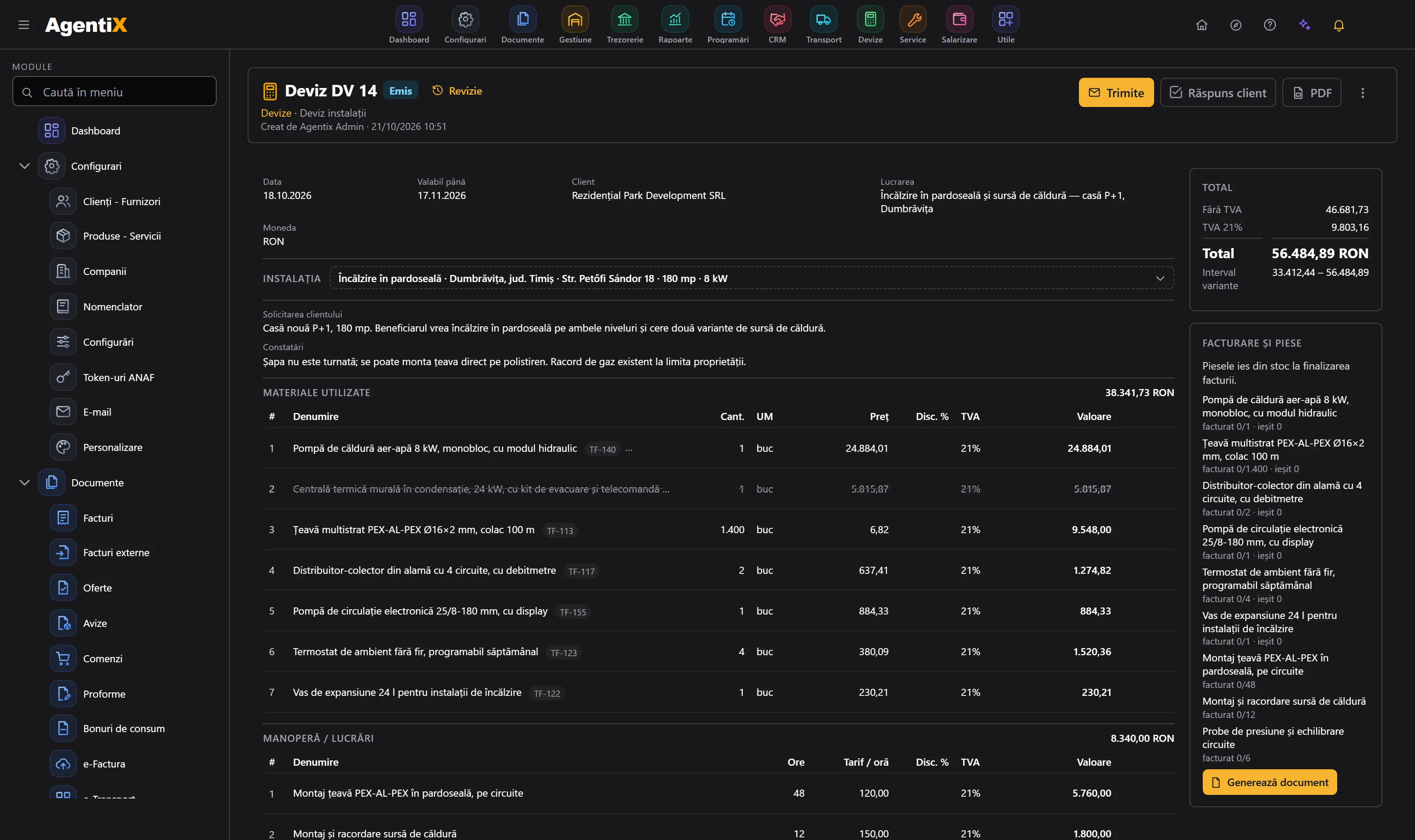
Task: Open Utile module in top bar
Action: (x=1006, y=25)
